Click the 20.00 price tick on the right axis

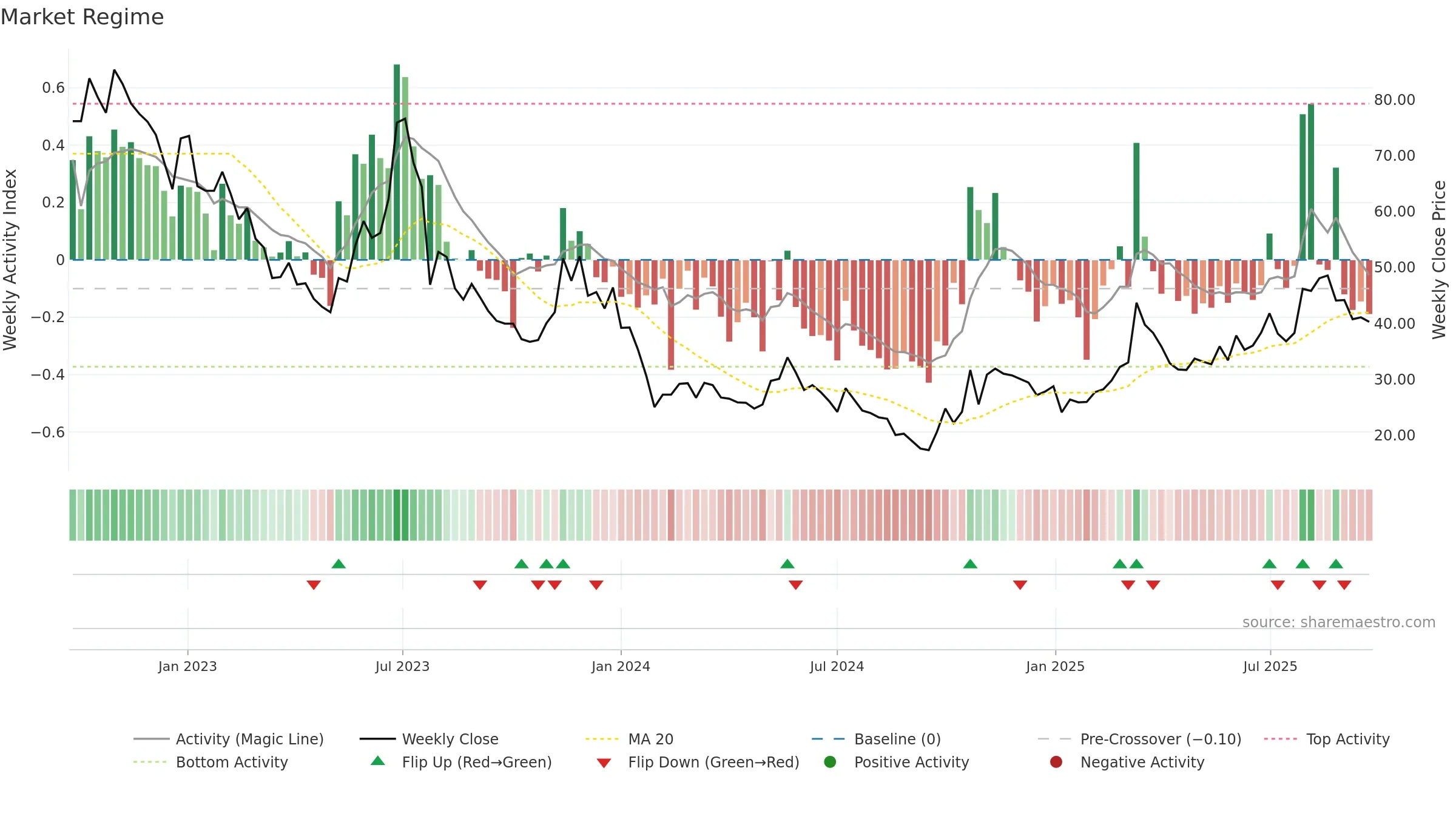click(x=1395, y=435)
